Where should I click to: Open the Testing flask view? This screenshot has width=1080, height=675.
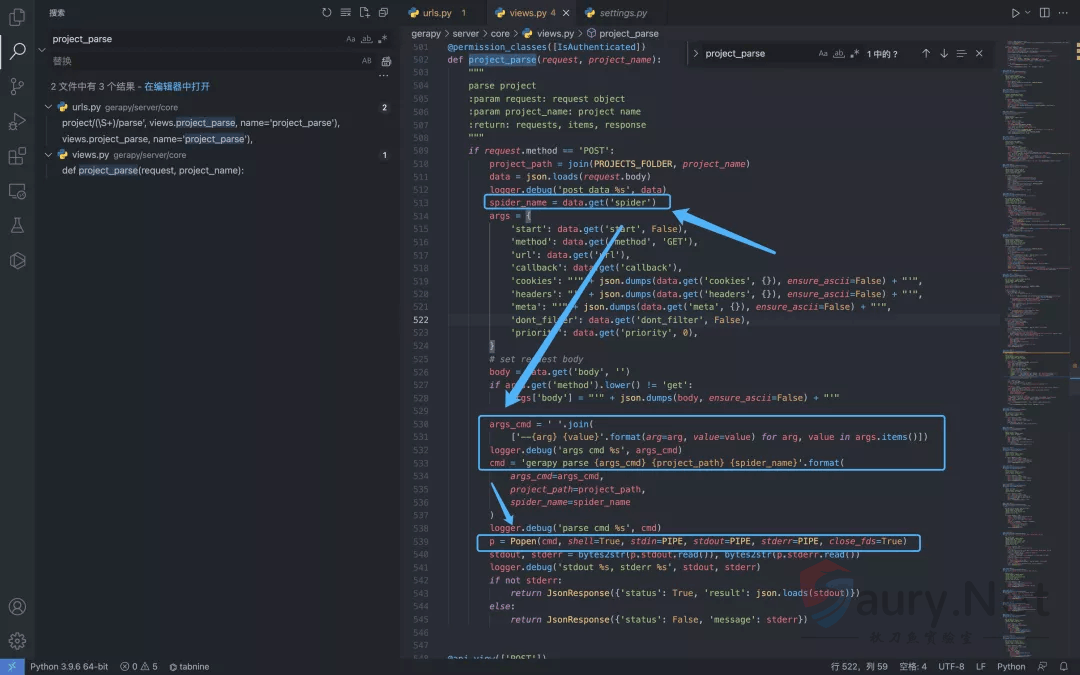[17, 226]
